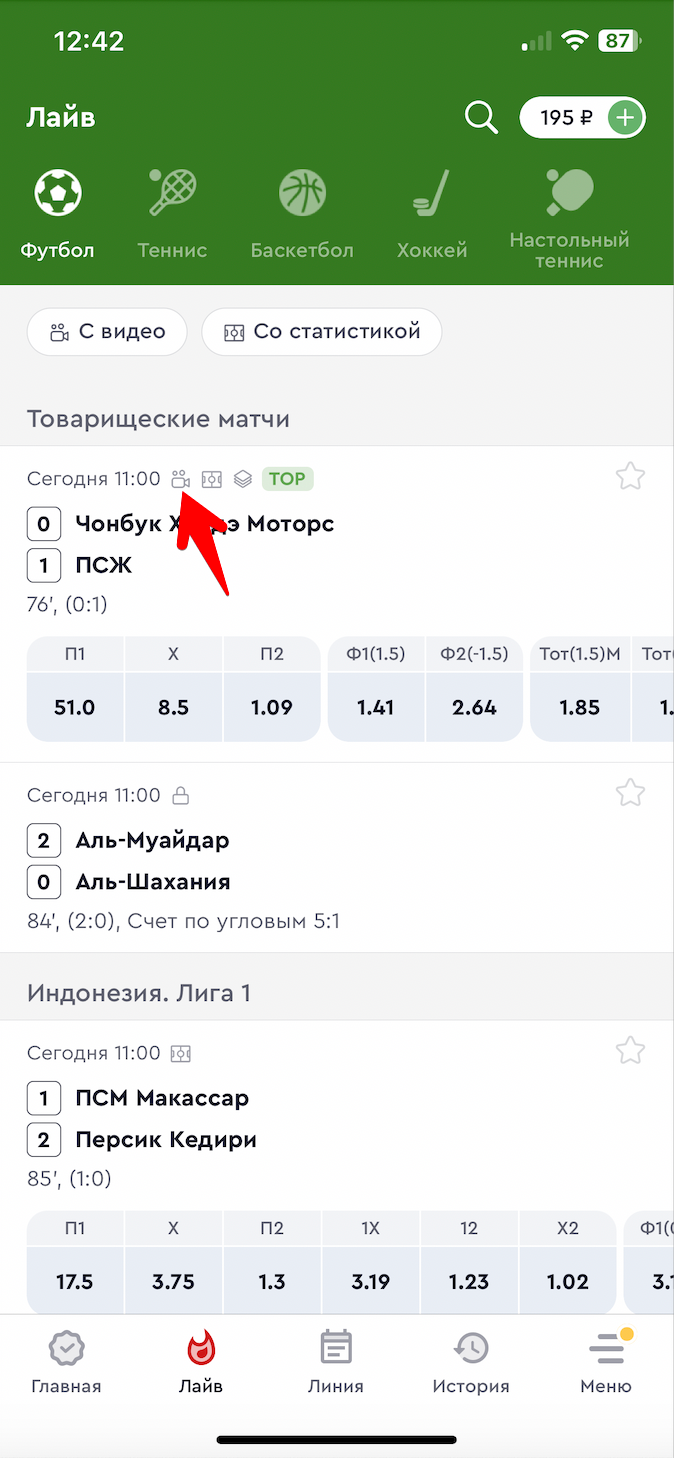Toggle the "С видео" filter
Image resolution: width=674 pixels, height=1458 pixels.
pos(107,332)
